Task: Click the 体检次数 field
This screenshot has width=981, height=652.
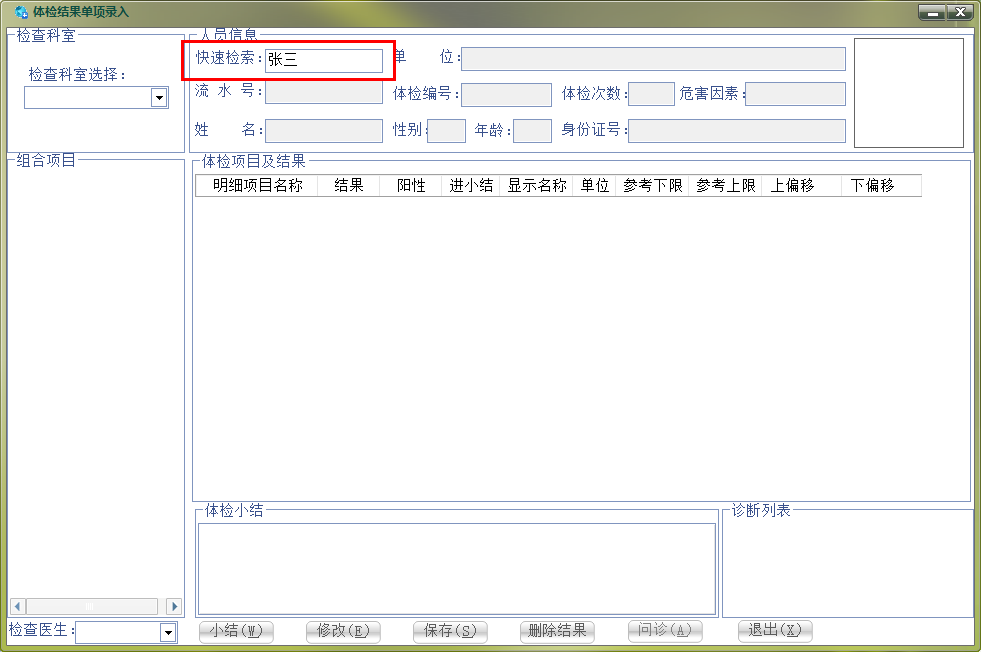Action: pos(651,94)
